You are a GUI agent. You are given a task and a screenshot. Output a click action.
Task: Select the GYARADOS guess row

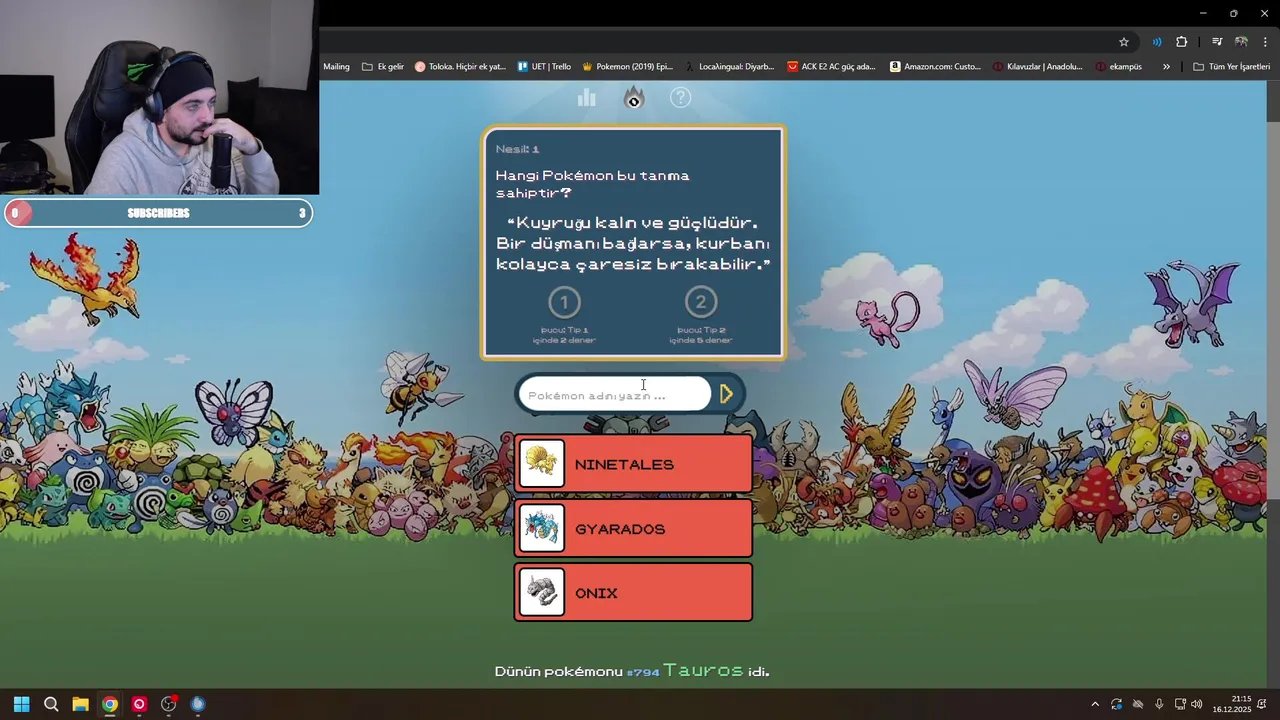[x=633, y=528]
